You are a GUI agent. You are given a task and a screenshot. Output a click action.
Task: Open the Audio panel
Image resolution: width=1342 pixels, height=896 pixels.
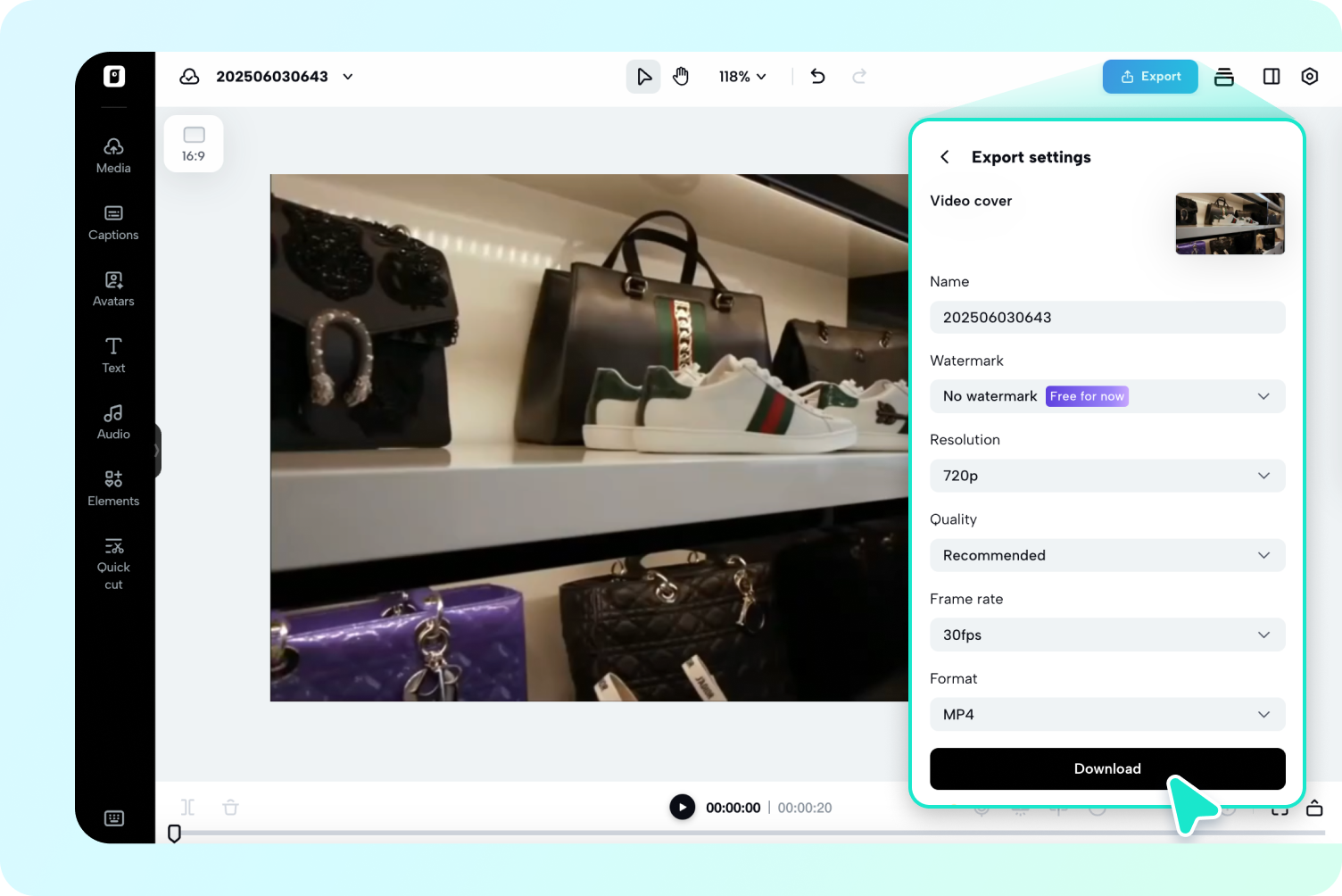[x=113, y=421]
